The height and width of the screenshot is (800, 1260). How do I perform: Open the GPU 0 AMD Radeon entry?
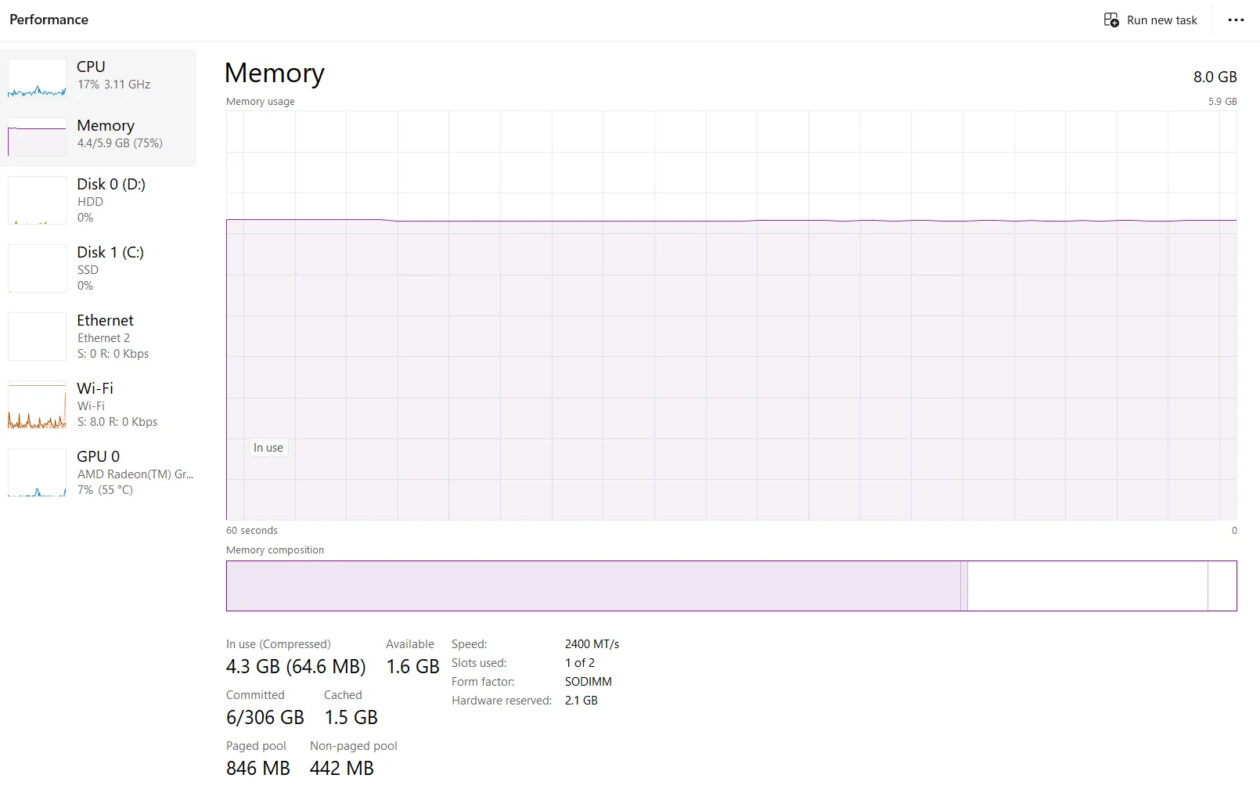98,472
